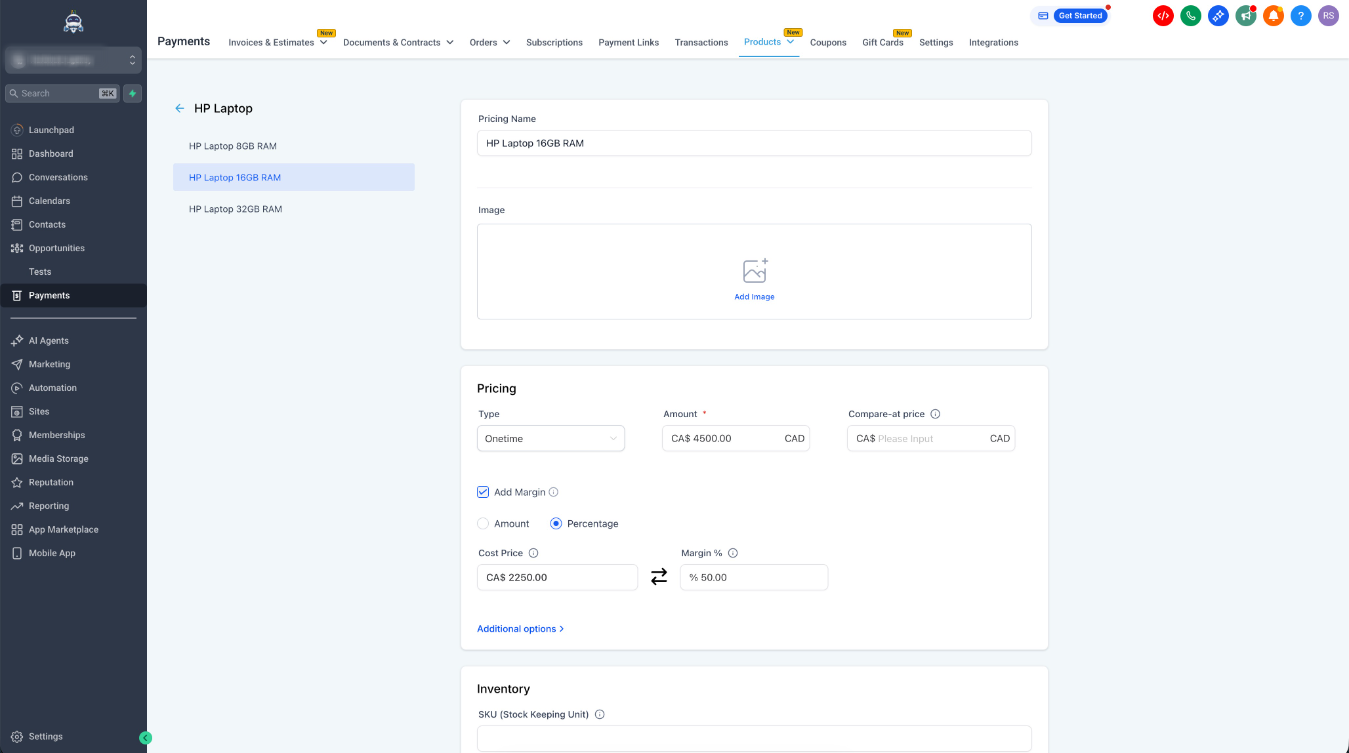Click the Add Image placeholder icon
Screen dimensions: 1349x753
coord(755,271)
